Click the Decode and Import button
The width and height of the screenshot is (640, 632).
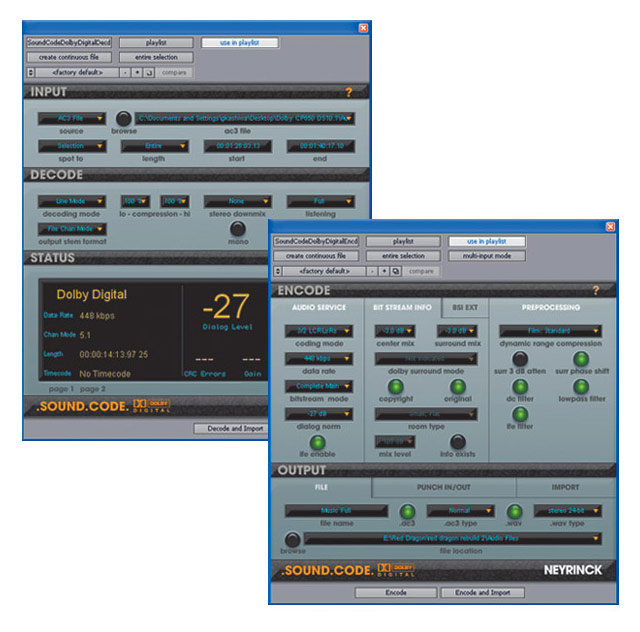pos(231,427)
